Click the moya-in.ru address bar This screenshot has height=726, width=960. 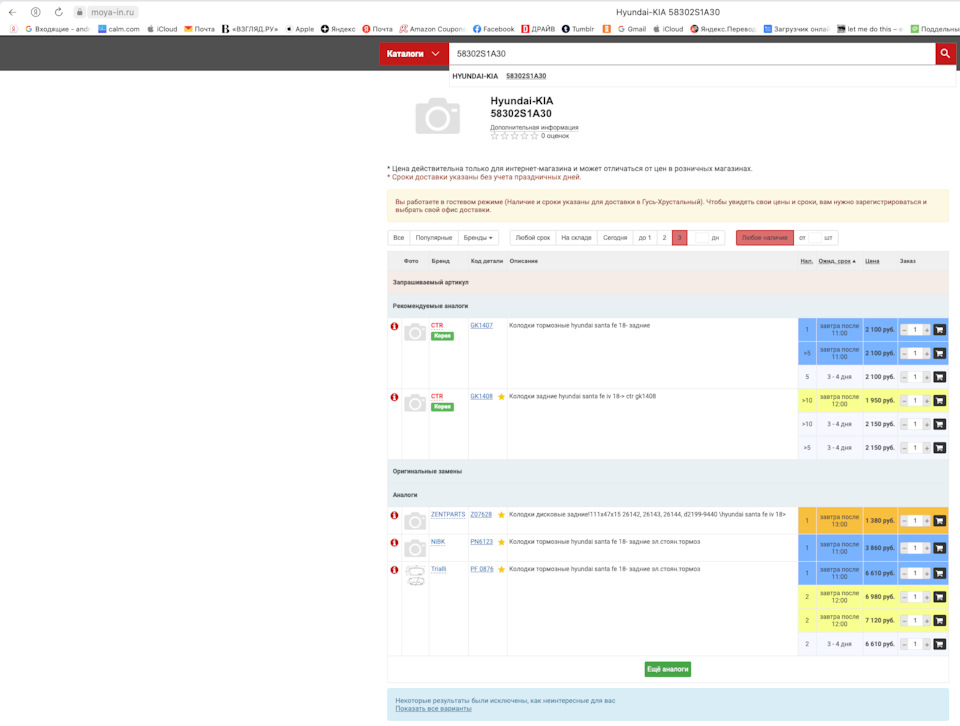pos(106,12)
